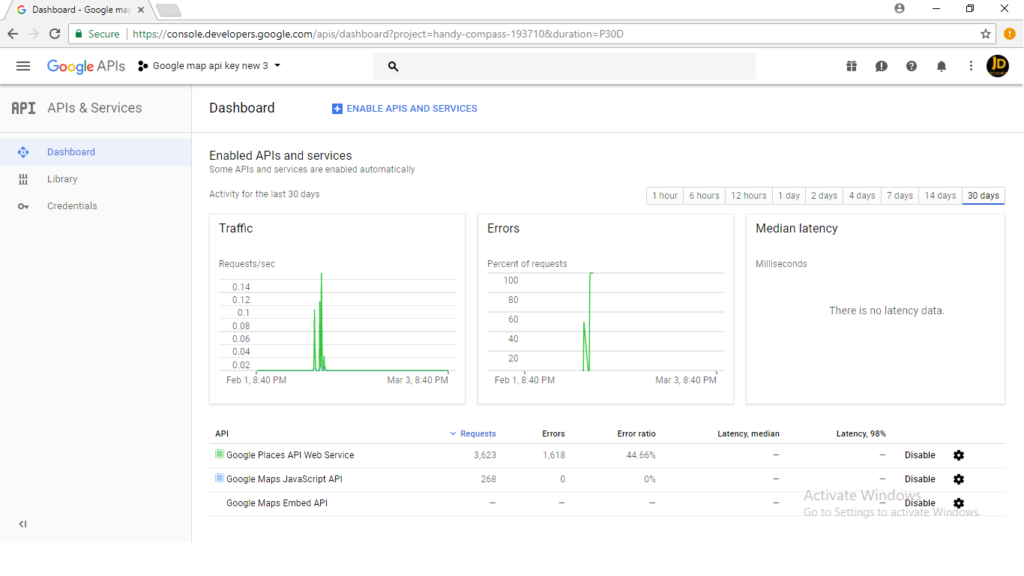Toggle the blue Maps JavaScript API swatch
Screen dimensions: 1024x576
[219, 478]
